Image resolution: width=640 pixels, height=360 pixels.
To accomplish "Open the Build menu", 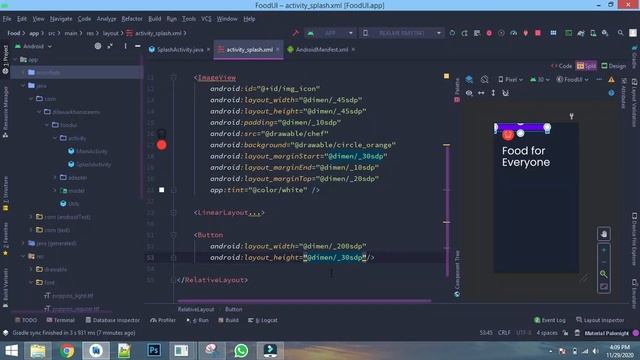I will (x=154, y=19).
